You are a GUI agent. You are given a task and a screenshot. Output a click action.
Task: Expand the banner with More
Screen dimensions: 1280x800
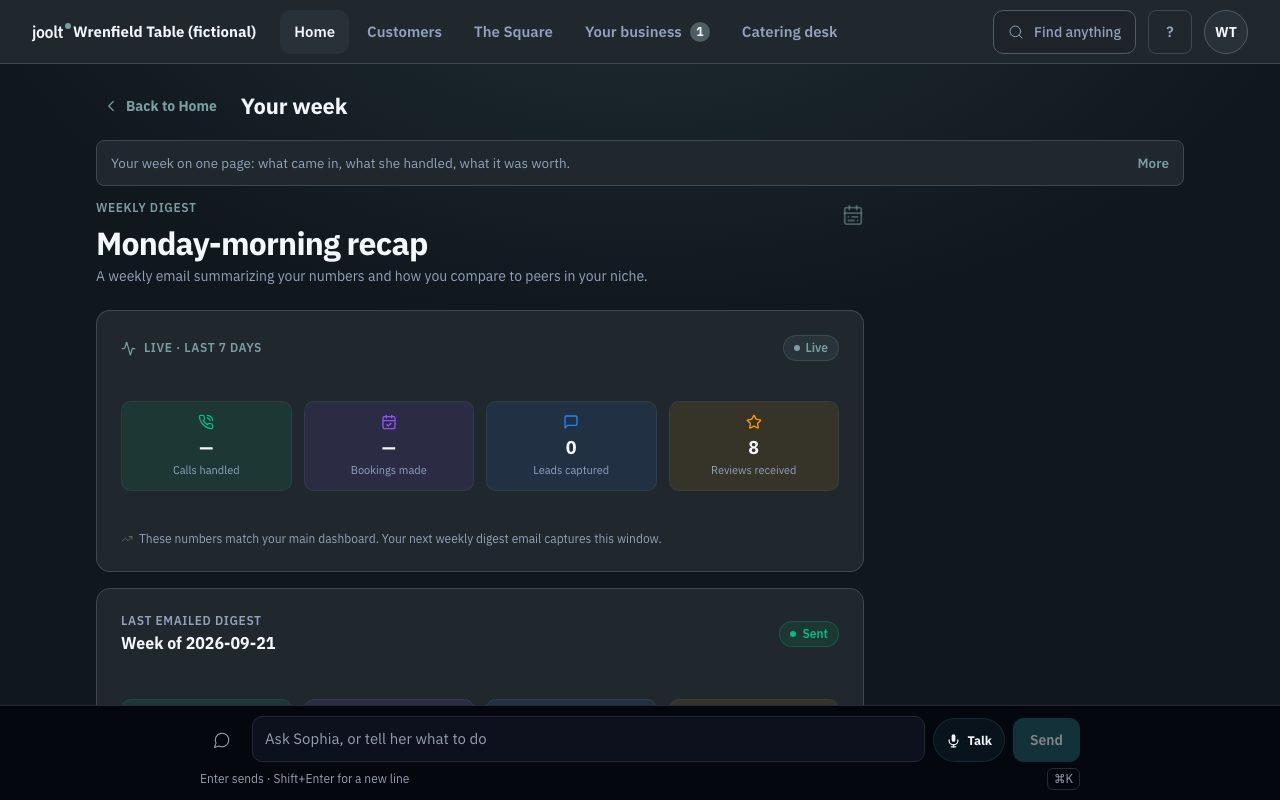pyautogui.click(x=1153, y=163)
